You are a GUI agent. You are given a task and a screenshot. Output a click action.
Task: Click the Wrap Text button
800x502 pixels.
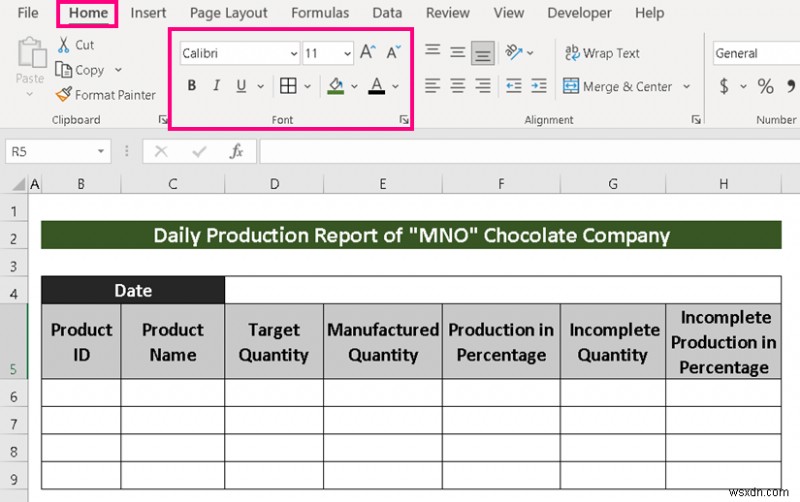602,53
